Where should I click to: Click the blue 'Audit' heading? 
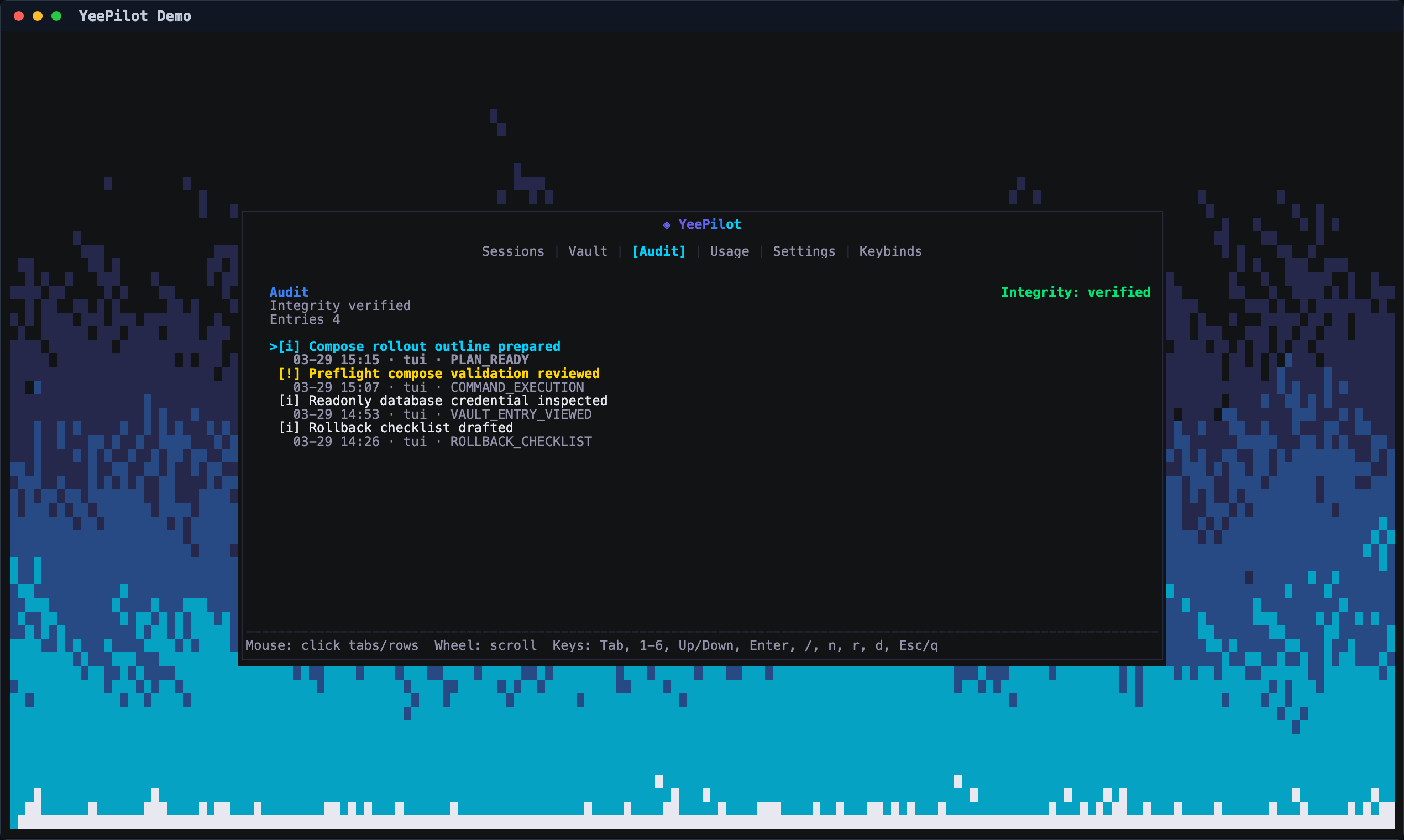289,292
